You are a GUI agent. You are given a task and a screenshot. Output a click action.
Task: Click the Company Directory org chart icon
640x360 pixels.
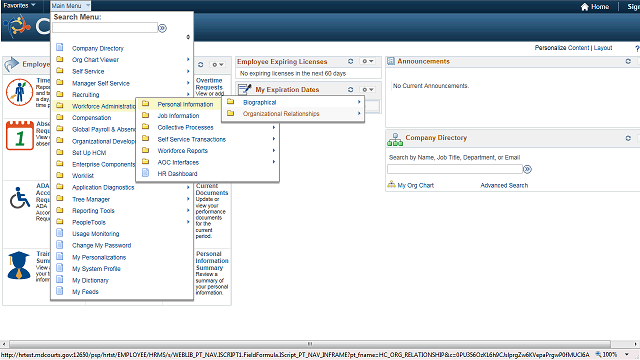coord(395,139)
